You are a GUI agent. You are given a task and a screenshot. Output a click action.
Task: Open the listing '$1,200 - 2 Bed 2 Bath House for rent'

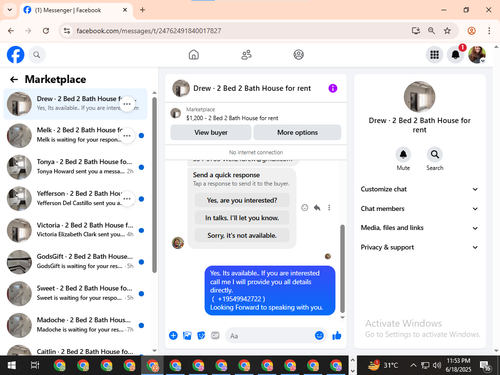(232, 118)
